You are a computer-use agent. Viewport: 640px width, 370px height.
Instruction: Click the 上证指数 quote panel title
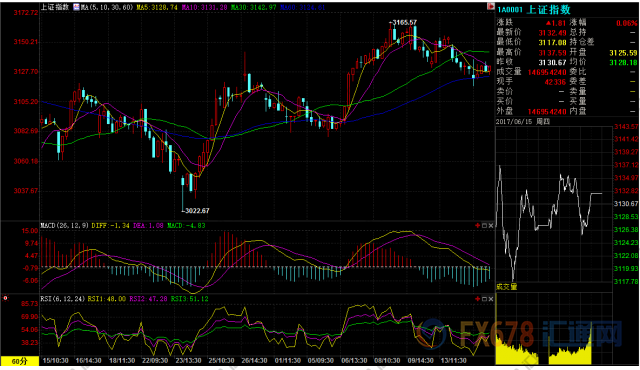(x=548, y=9)
